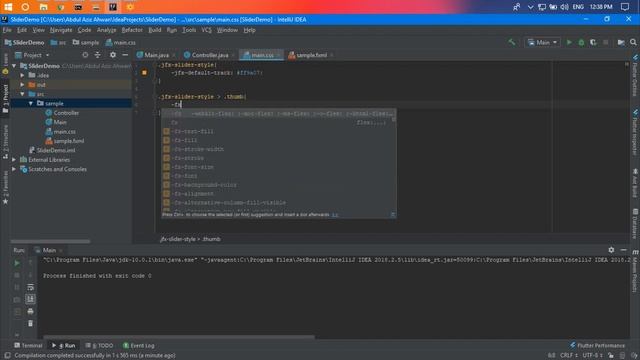
Task: Open the Project view selector dropdown
Action: pyautogui.click(x=32, y=55)
